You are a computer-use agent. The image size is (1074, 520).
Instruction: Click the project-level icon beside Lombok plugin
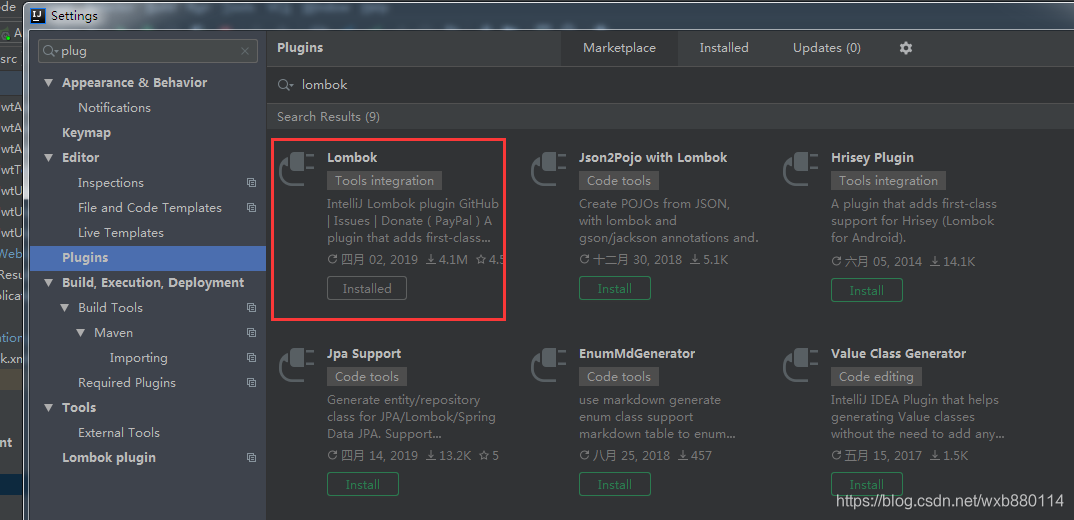[251, 458]
